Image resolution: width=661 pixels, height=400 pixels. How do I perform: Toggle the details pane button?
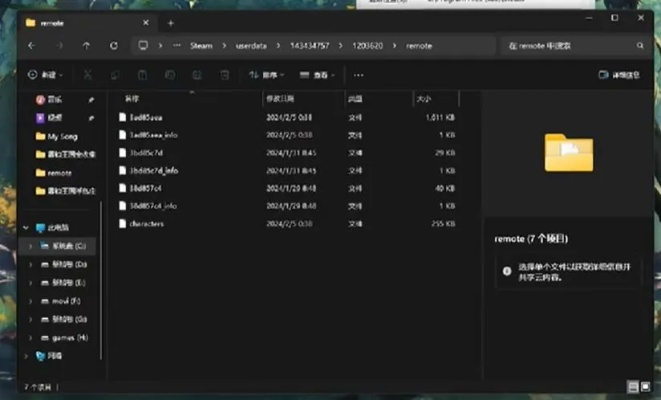pyautogui.click(x=619, y=75)
